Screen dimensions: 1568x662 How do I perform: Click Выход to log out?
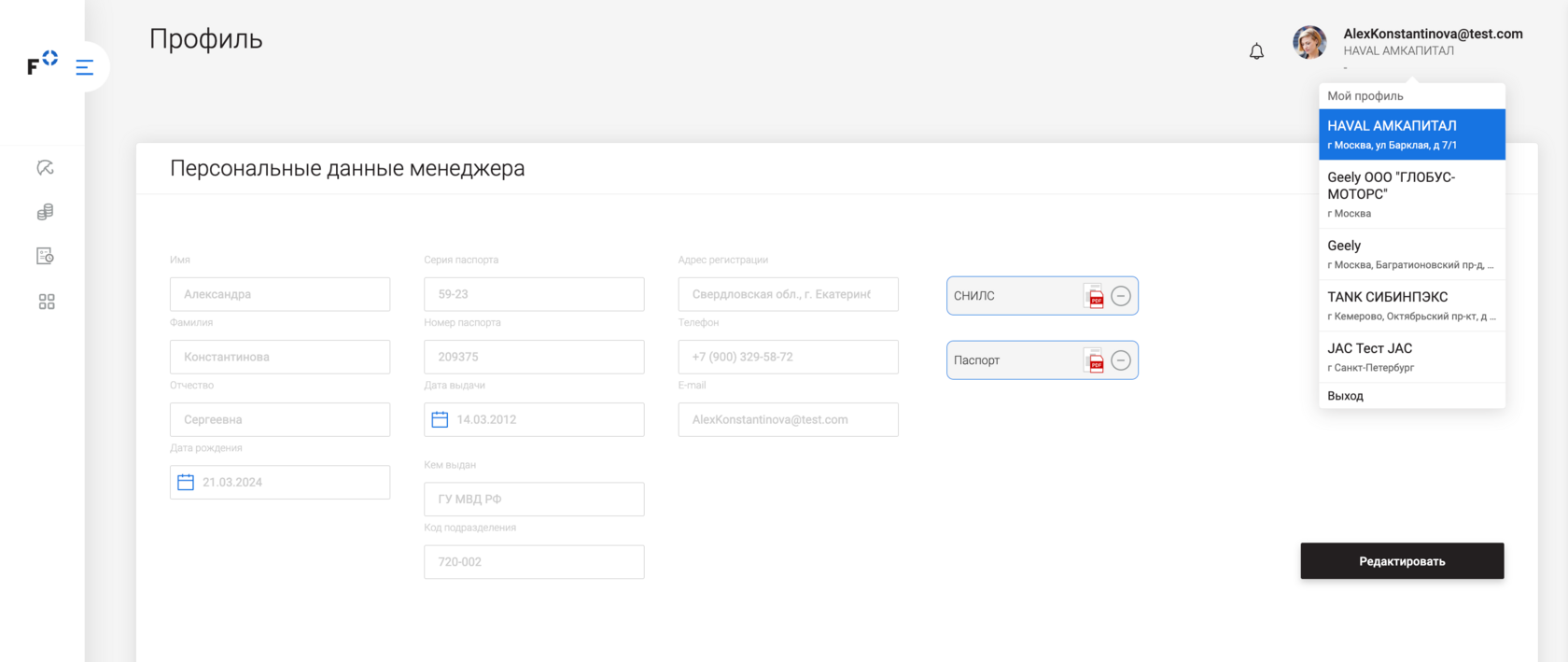click(x=1345, y=396)
